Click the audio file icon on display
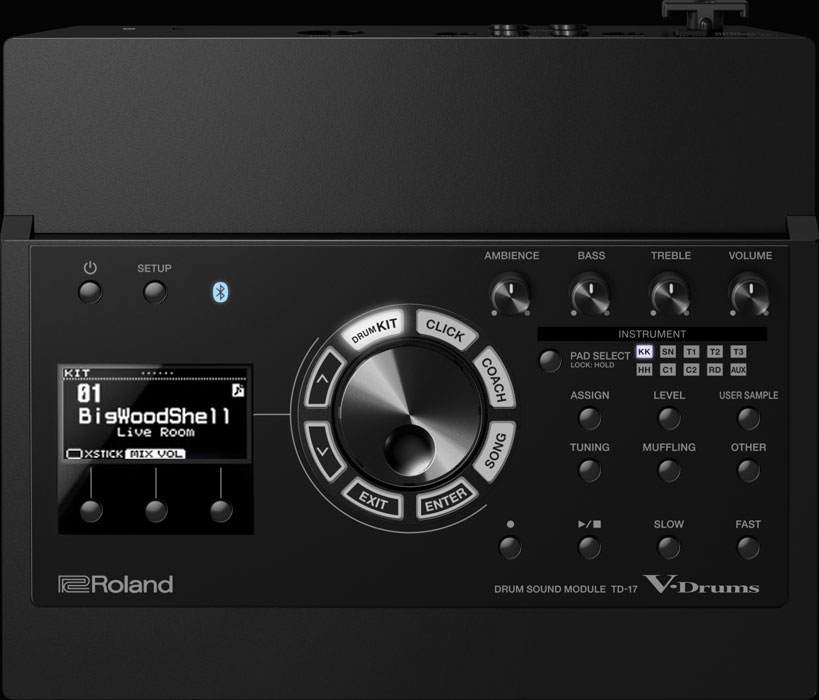Screen dimensions: 819x700 click(238, 390)
